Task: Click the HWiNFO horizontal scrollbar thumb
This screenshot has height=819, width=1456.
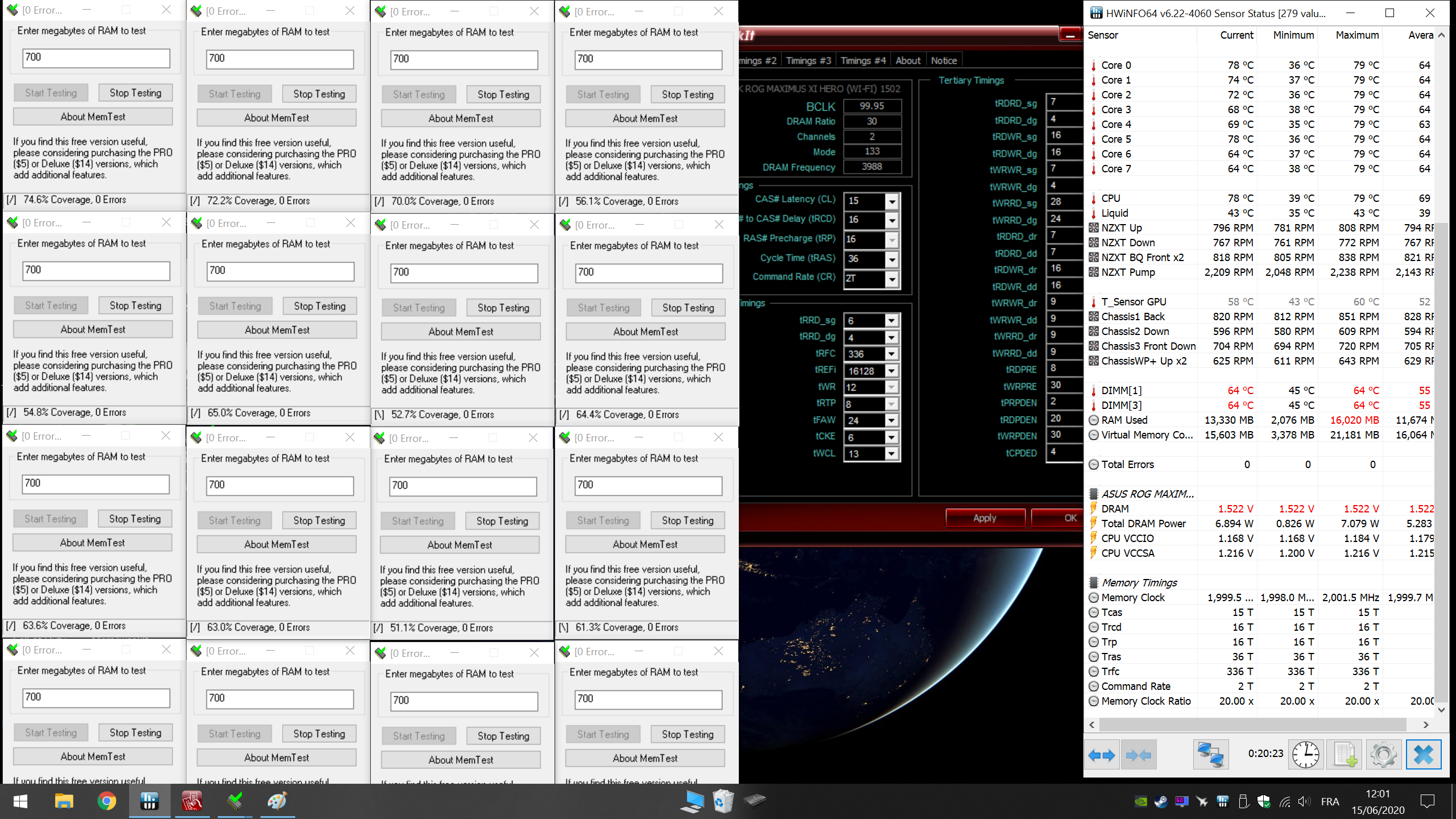Action: point(1252,725)
